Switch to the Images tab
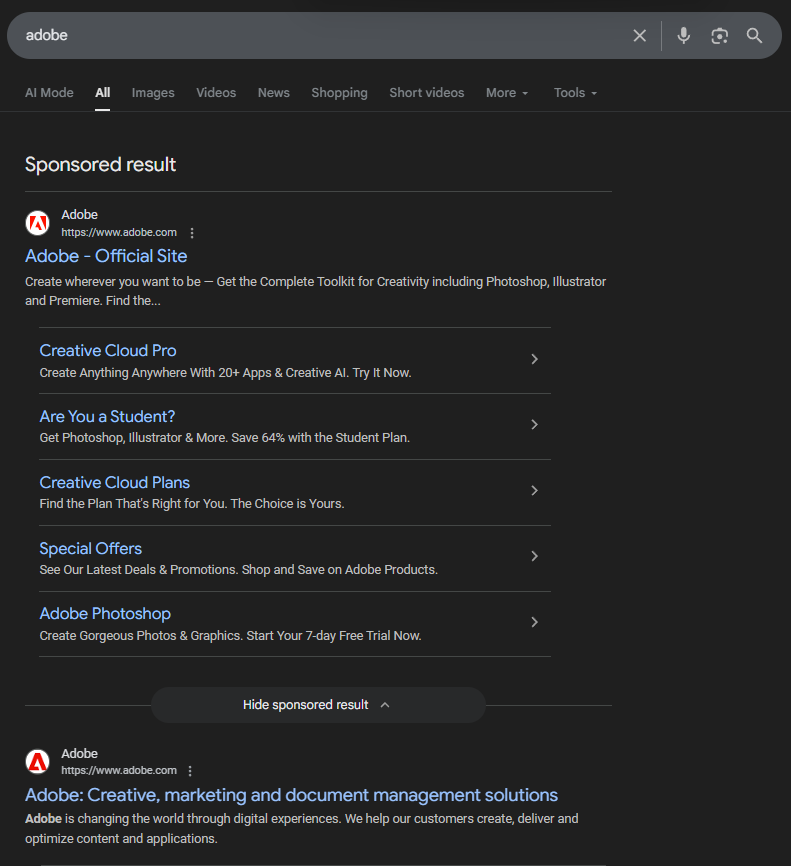791x866 pixels. (x=153, y=93)
